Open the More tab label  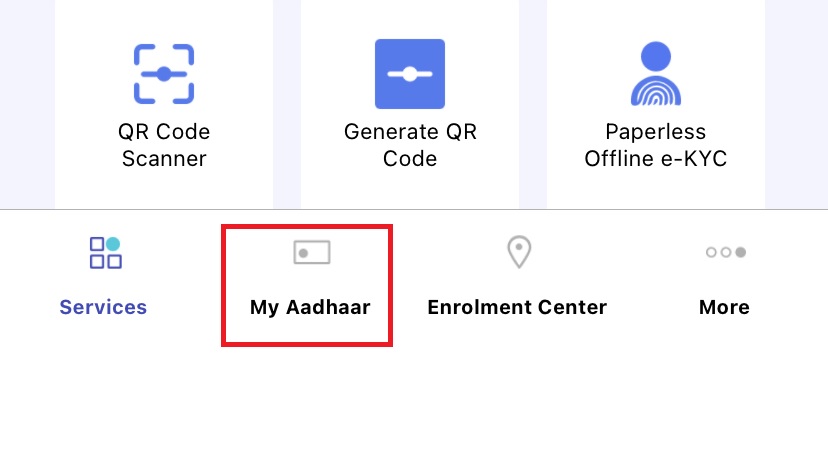pos(724,307)
